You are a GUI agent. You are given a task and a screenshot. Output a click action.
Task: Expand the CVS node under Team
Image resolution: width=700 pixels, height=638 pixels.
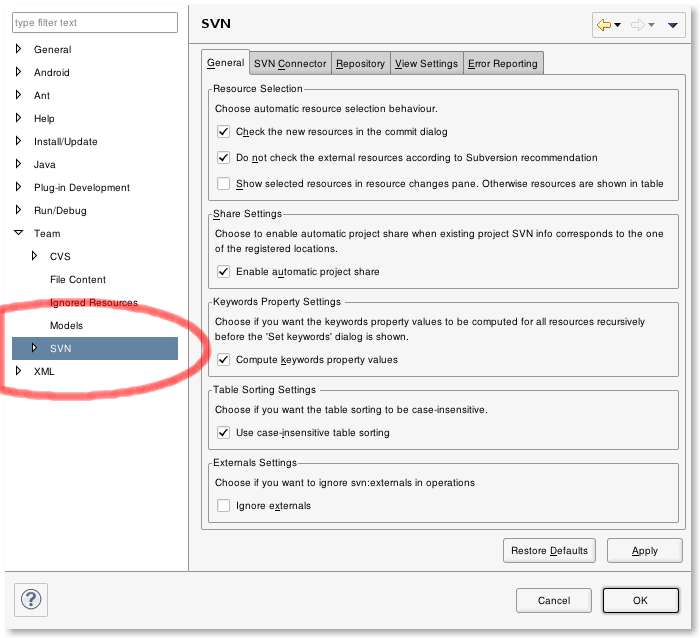[x=34, y=256]
